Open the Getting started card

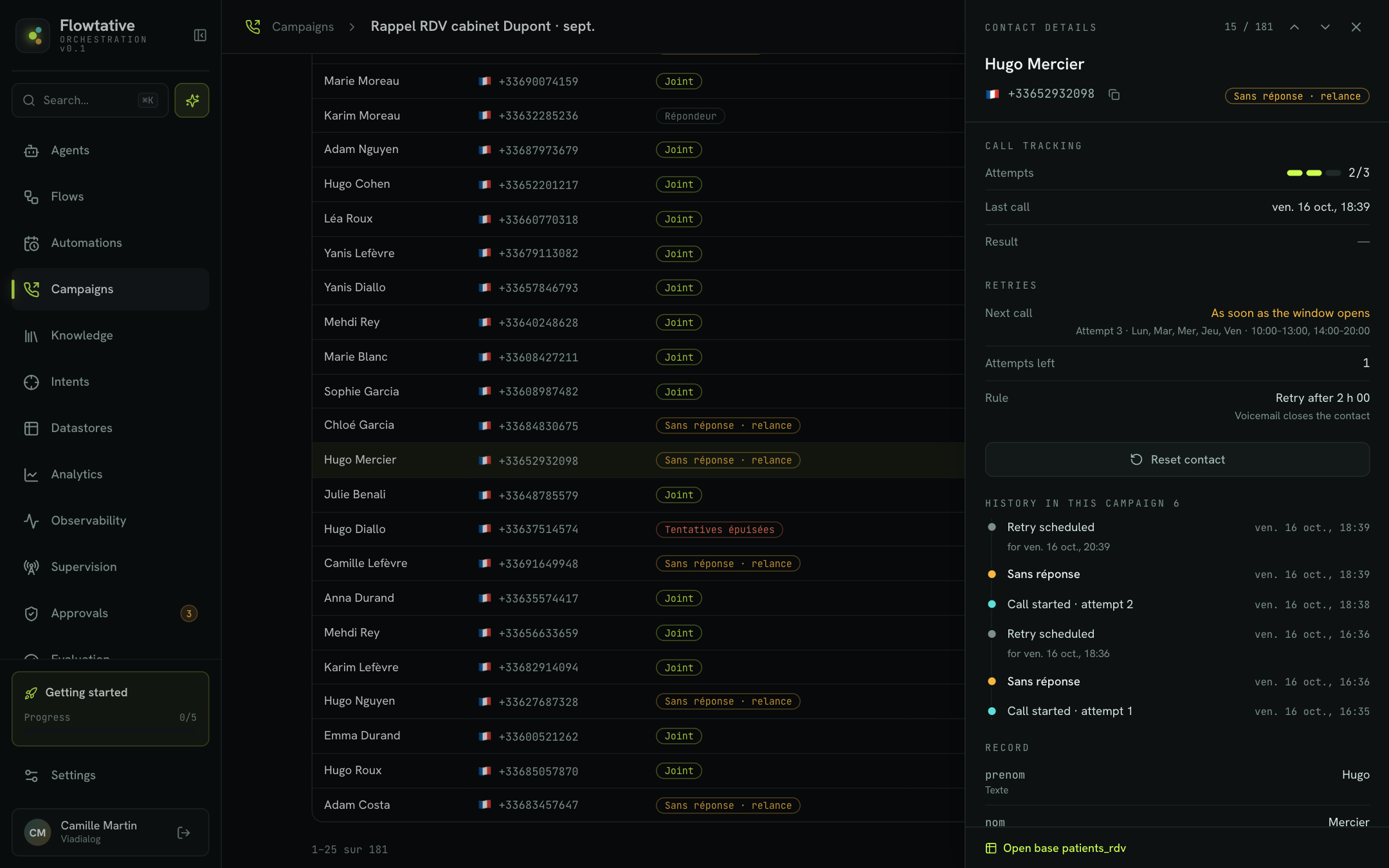tap(111, 709)
